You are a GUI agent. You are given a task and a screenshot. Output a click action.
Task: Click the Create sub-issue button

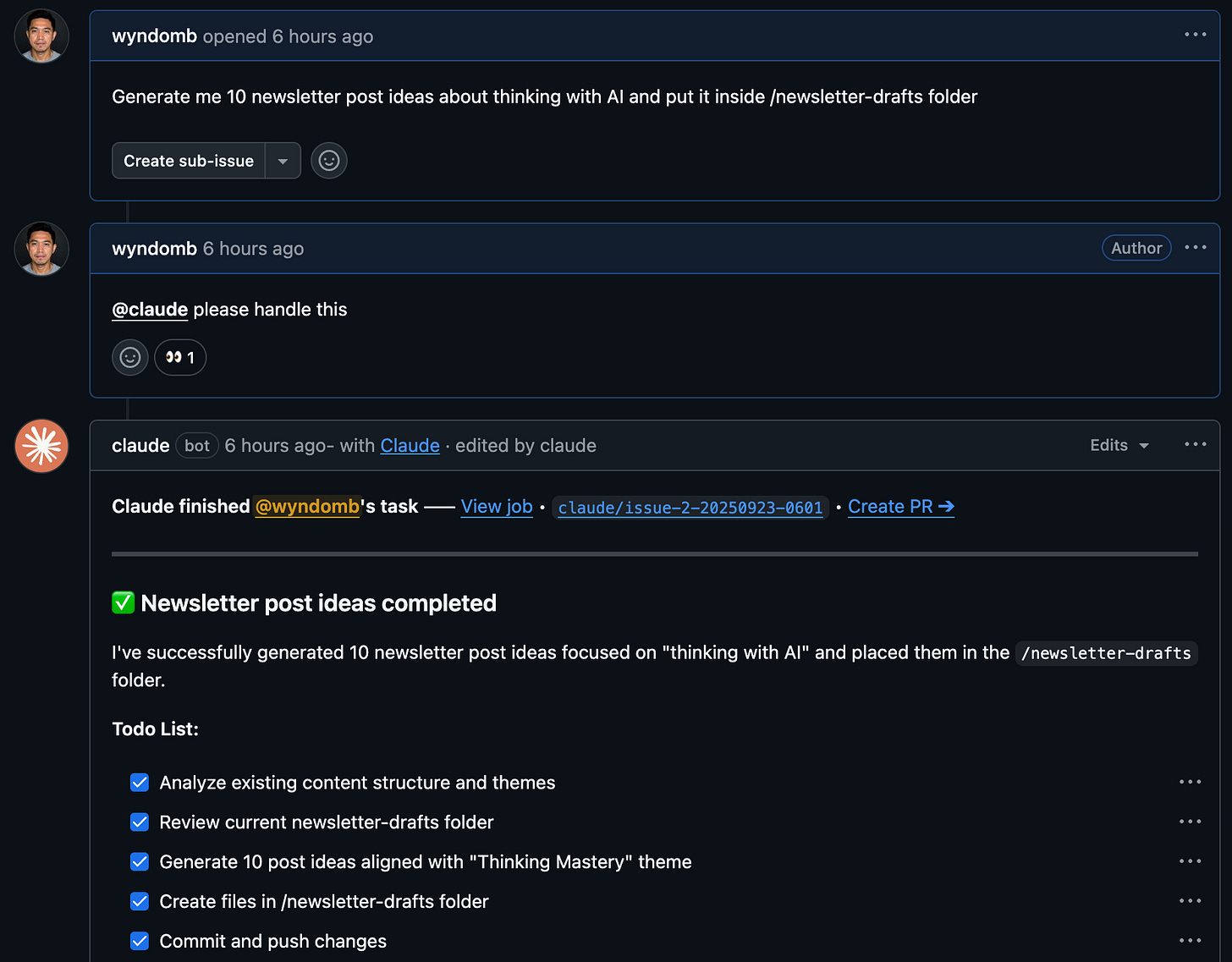pos(188,160)
